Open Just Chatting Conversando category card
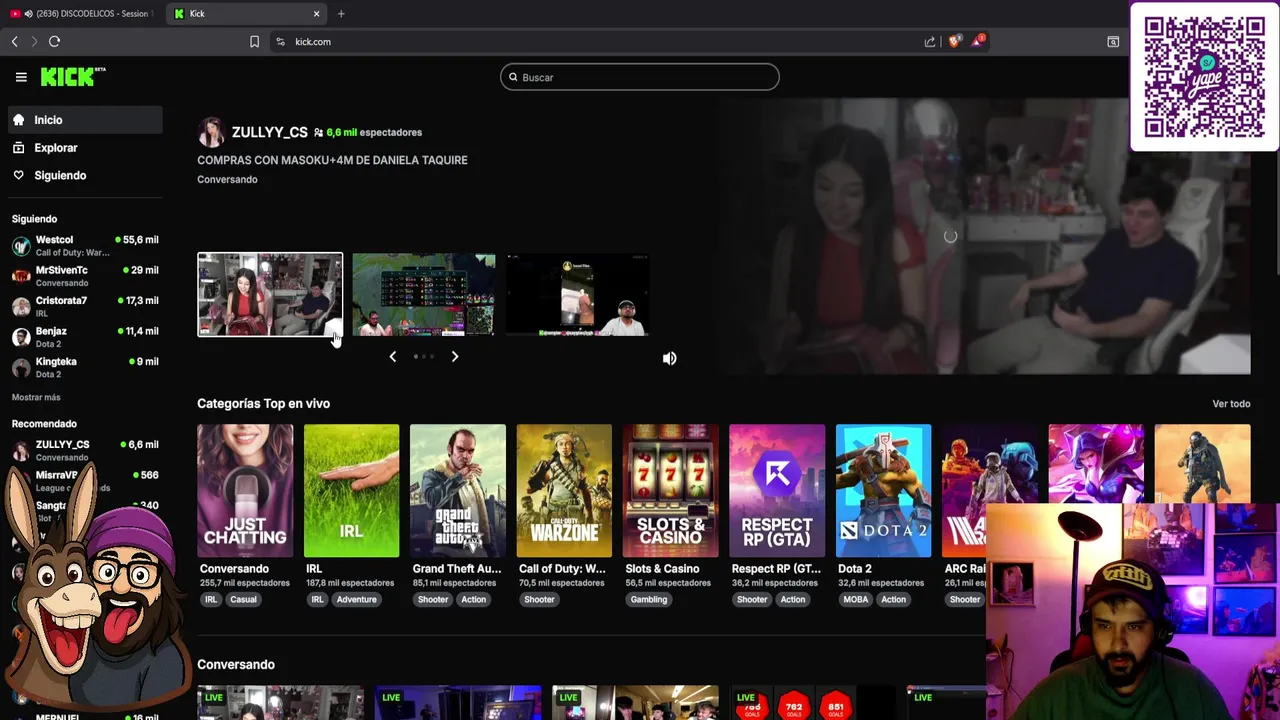 [245, 490]
